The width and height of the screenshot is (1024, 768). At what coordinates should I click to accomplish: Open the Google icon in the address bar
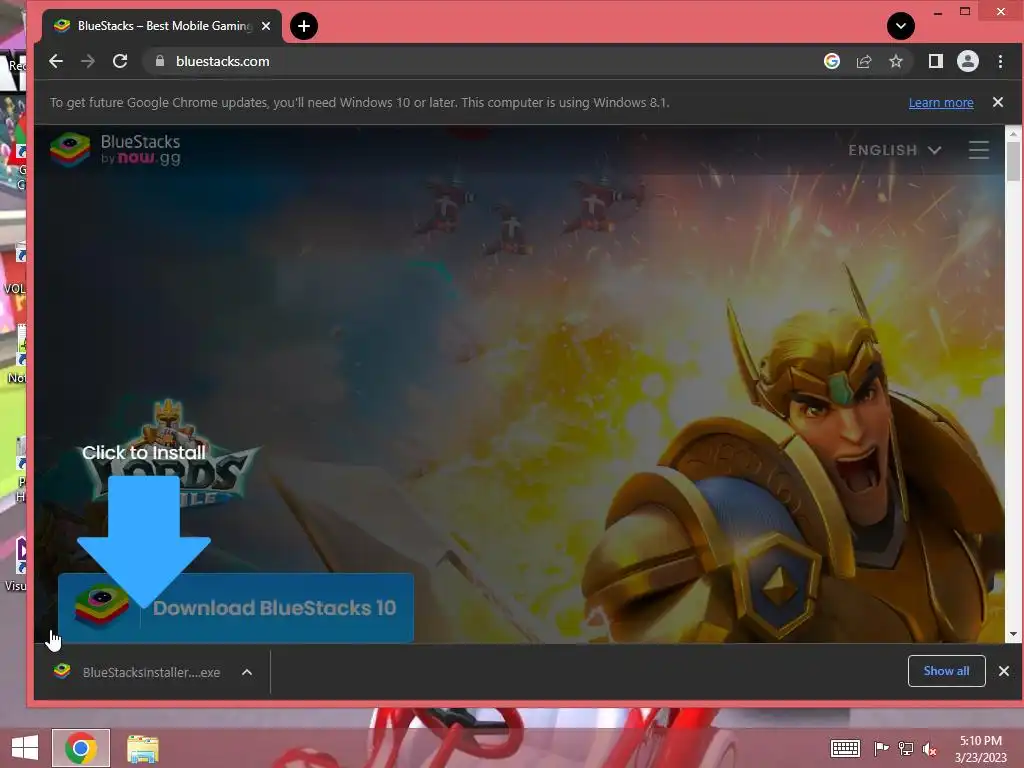831,61
